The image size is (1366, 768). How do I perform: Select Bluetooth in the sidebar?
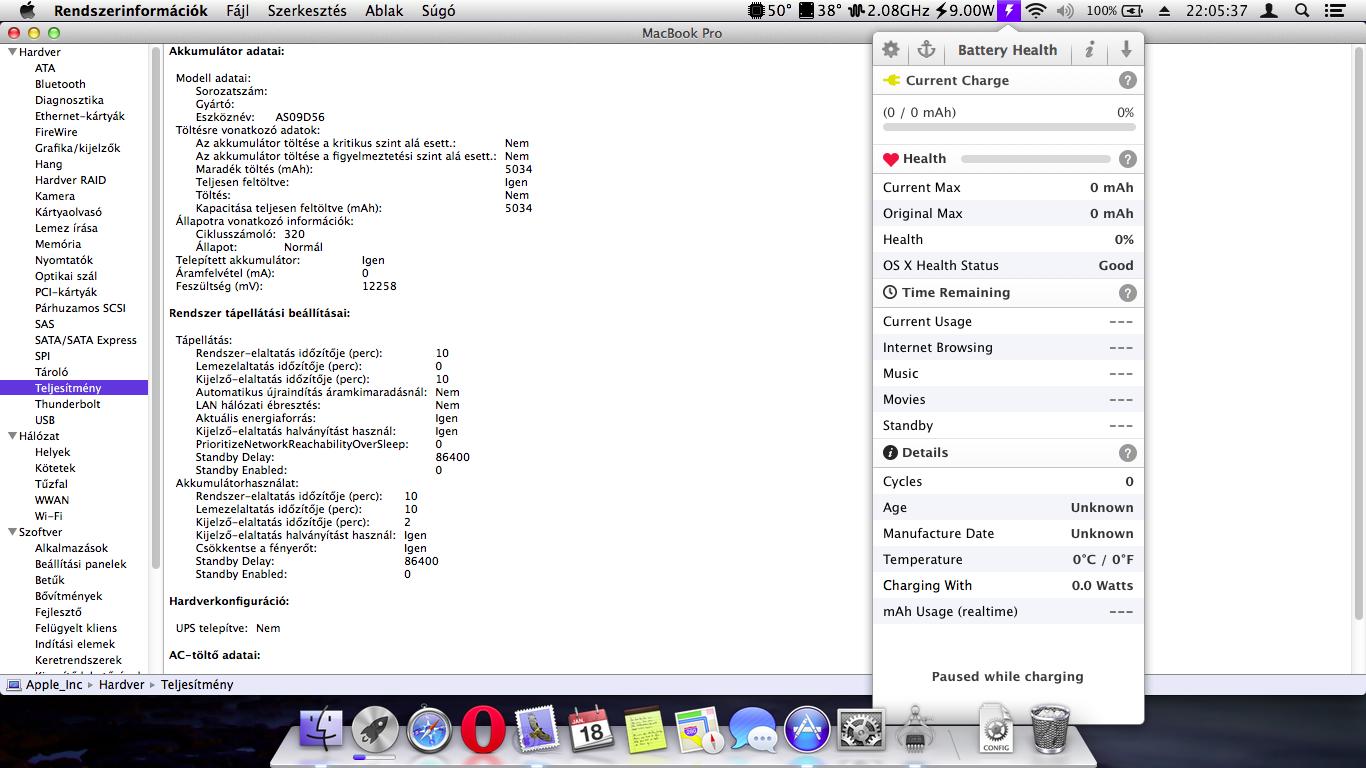click(x=60, y=84)
